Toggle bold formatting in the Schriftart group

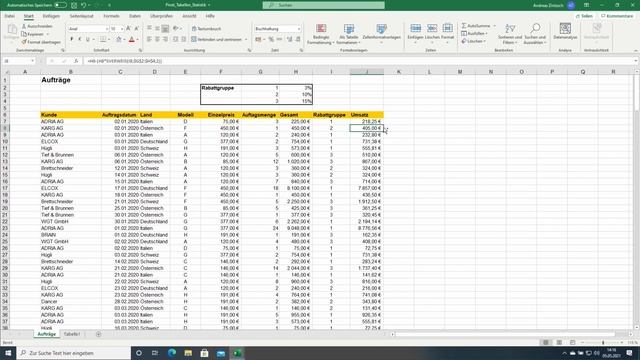(x=72, y=39)
